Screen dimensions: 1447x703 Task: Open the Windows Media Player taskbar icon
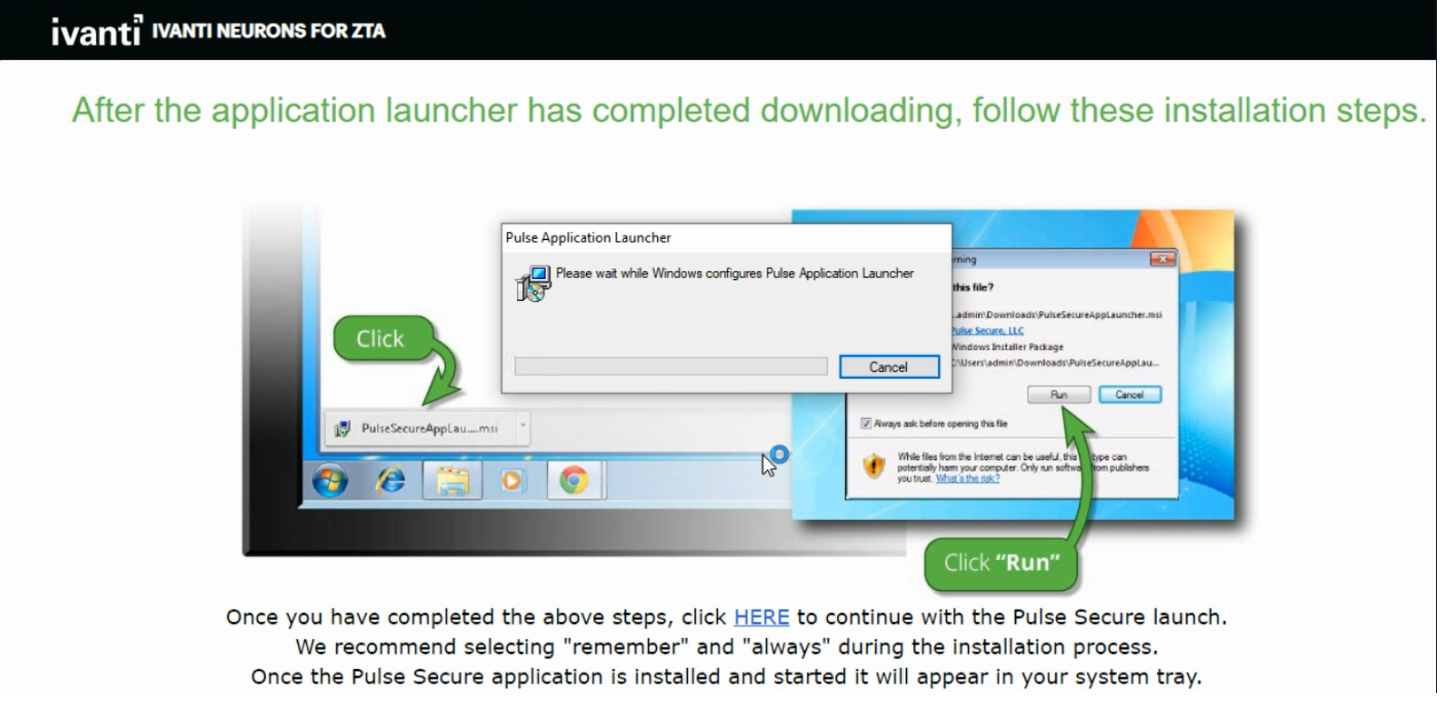511,483
